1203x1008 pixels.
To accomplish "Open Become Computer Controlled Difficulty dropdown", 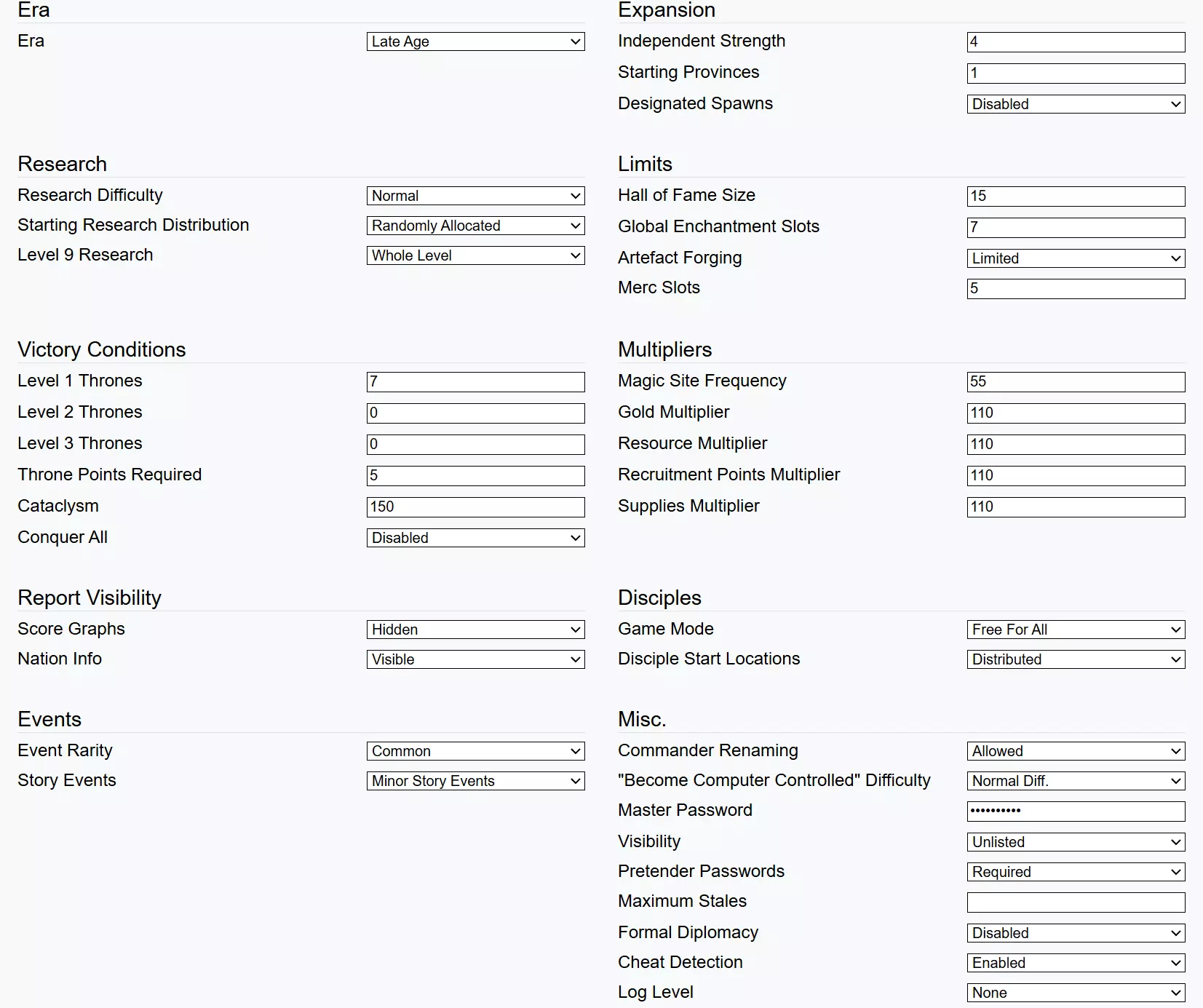I will tap(1076, 781).
